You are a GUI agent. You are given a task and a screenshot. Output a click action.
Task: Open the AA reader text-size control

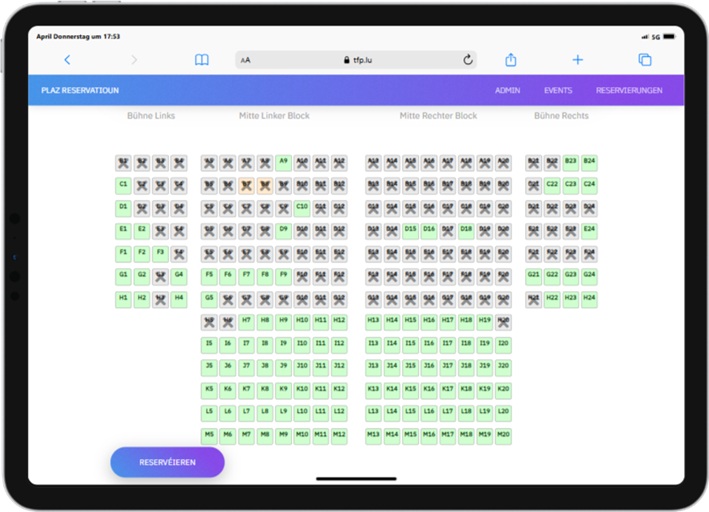[x=246, y=60]
